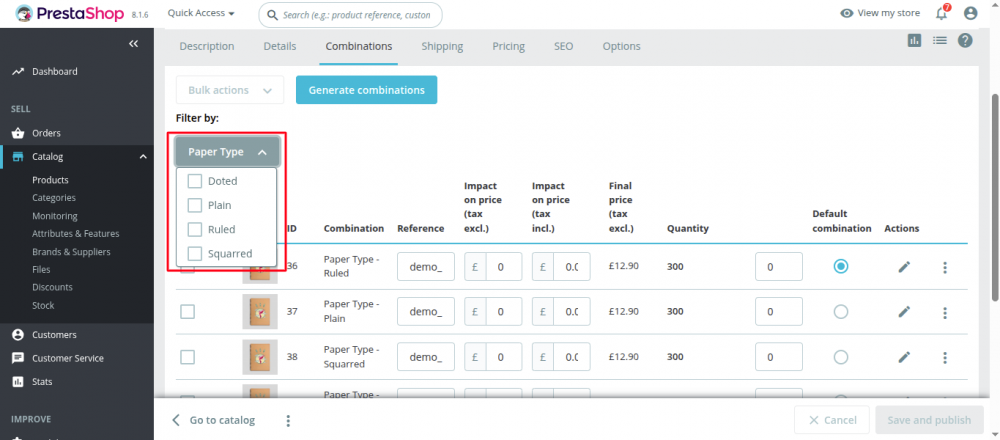
Task: Click the notifications bell icon
Action: (941, 13)
